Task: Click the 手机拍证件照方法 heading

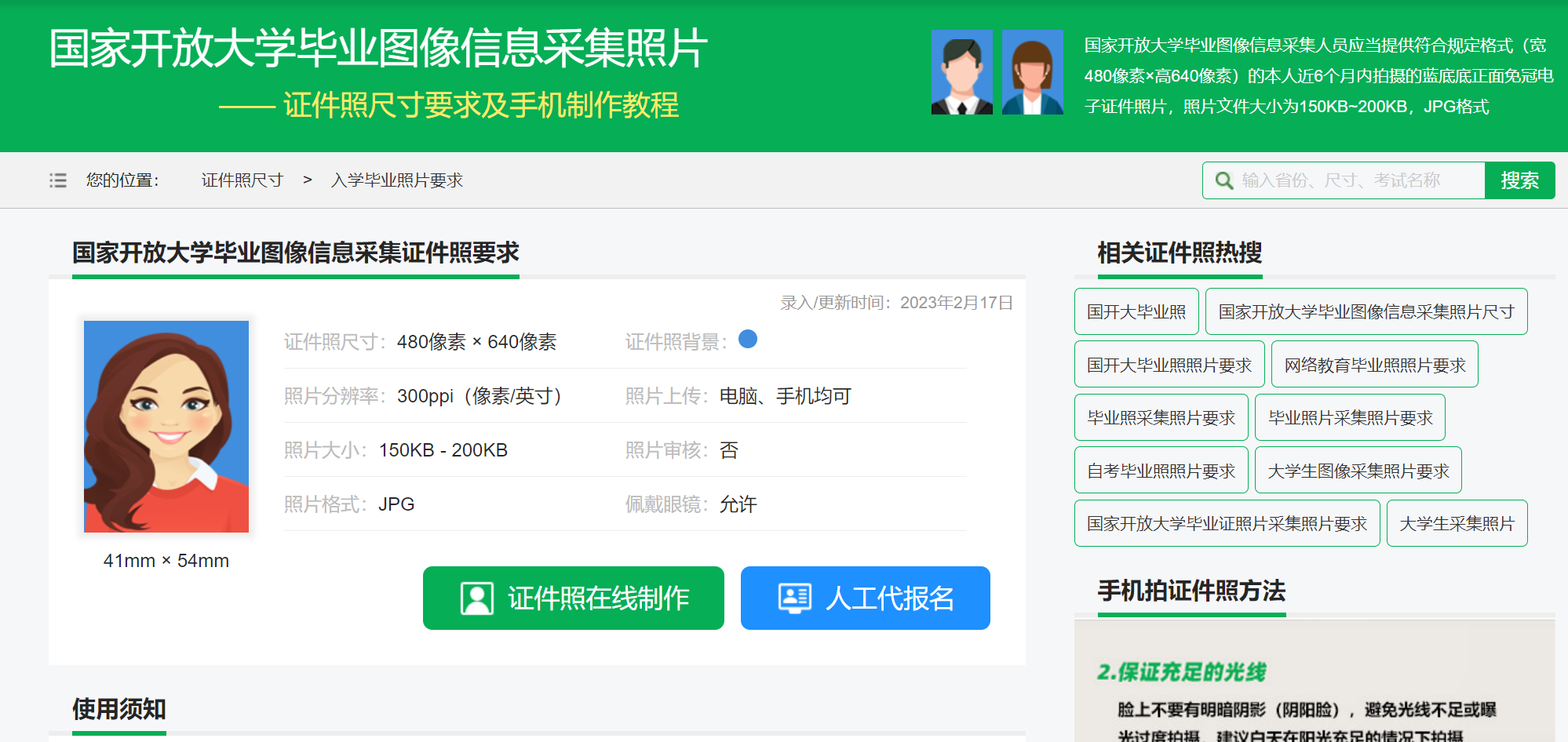Action: pyautogui.click(x=1191, y=591)
